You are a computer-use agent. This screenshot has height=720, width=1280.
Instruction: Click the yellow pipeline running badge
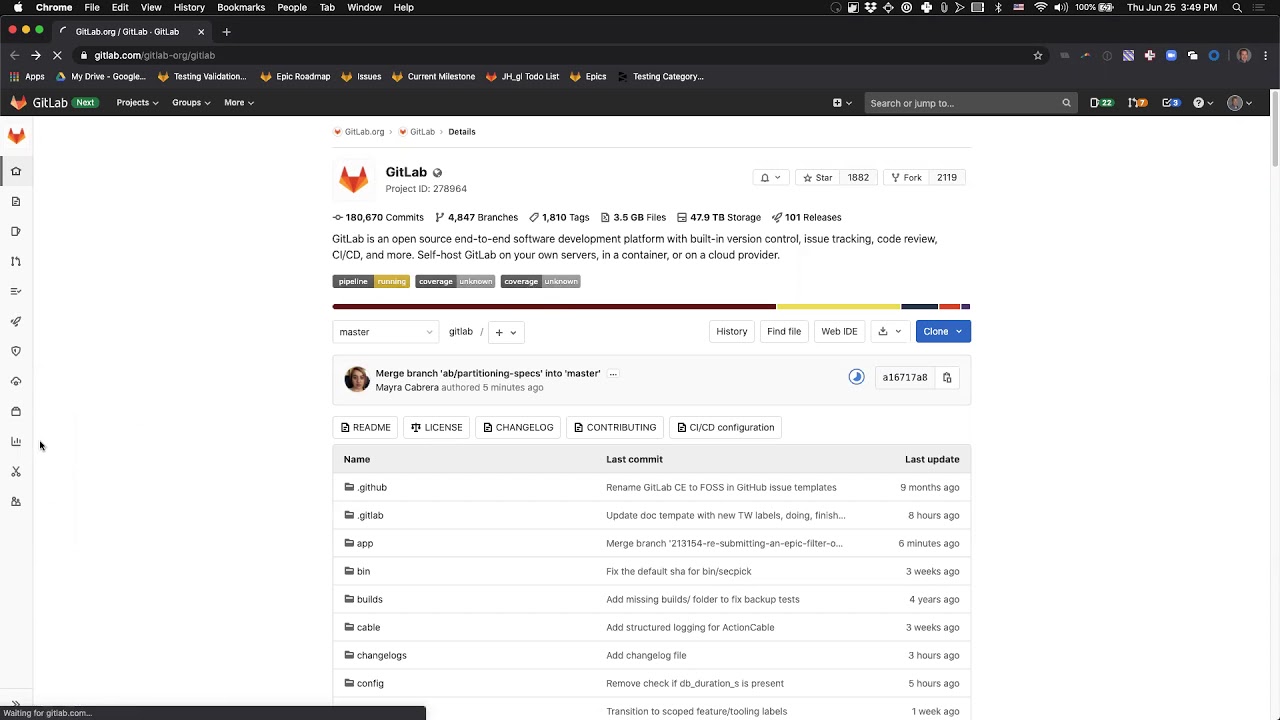371,281
